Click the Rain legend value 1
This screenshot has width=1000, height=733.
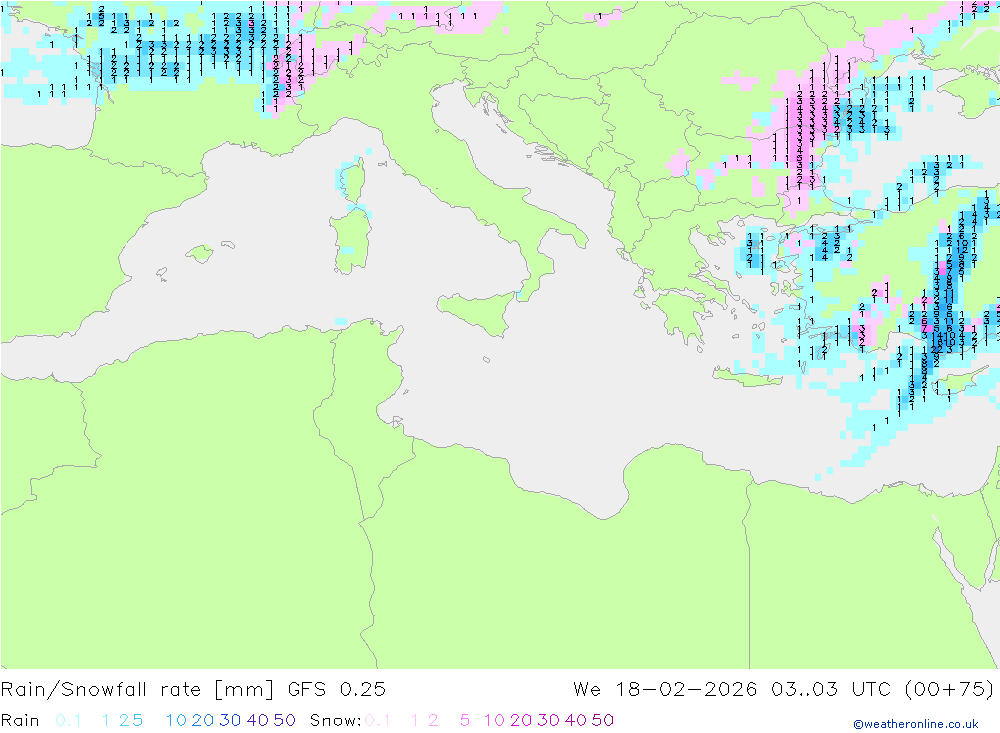[x=106, y=720]
